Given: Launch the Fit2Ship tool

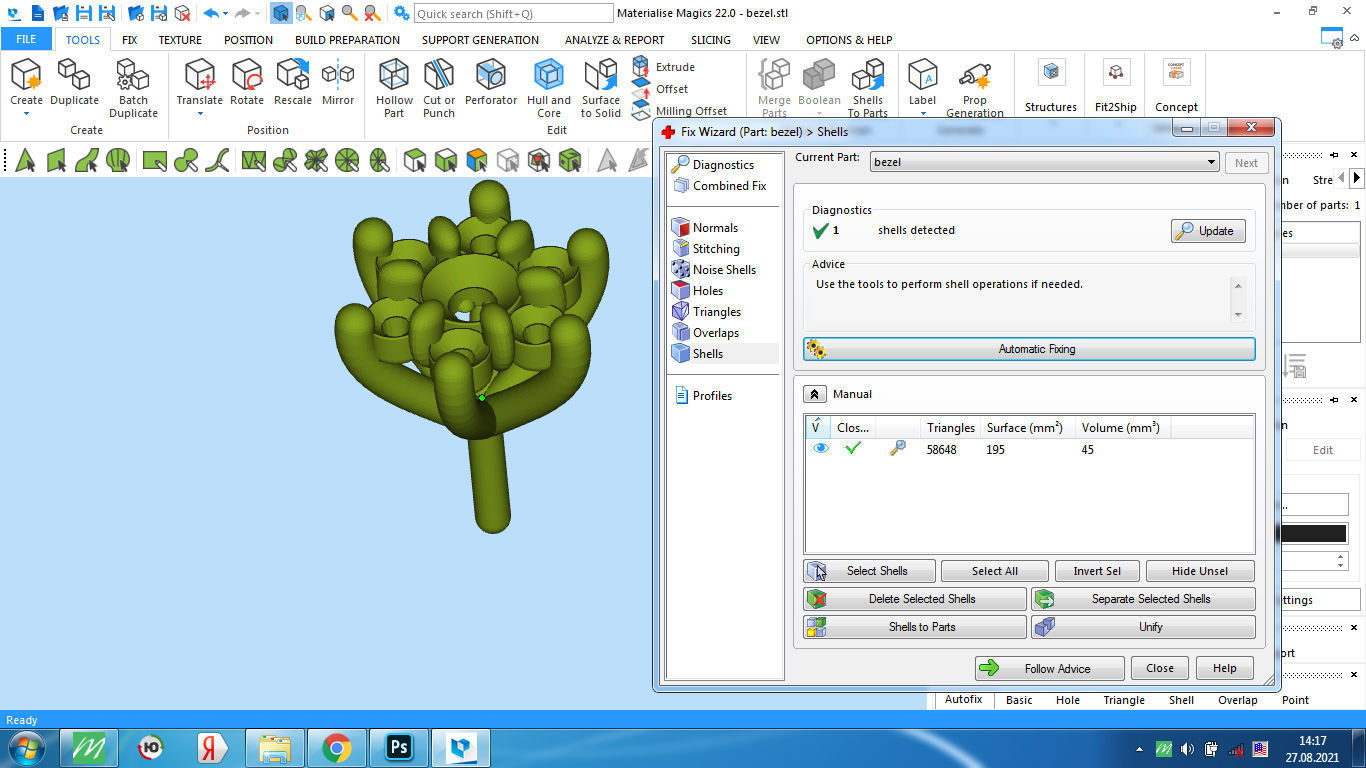Looking at the screenshot, I should 1116,87.
